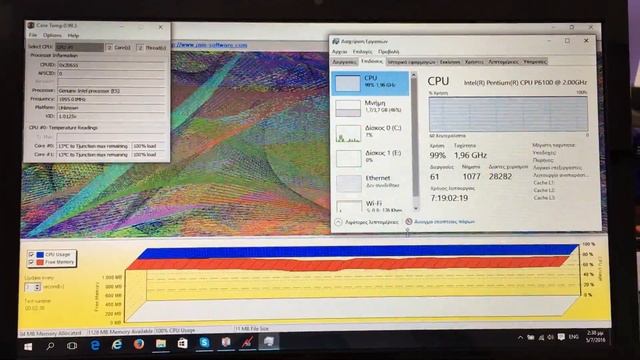The width and height of the screenshot is (640, 360).
Task: Click the Task Manager title bar icon
Action: [336, 41]
